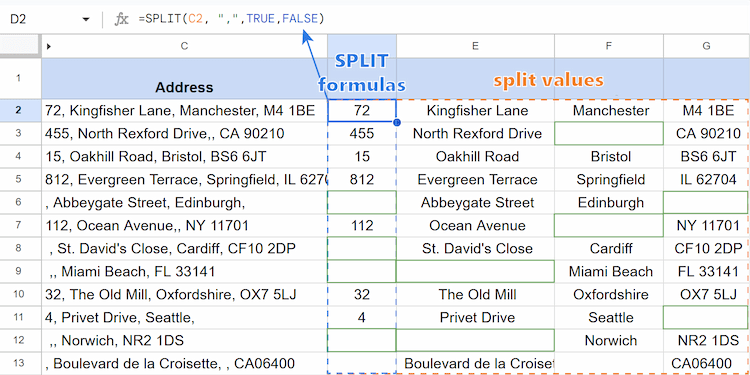Click the cell containing 455

362,133
